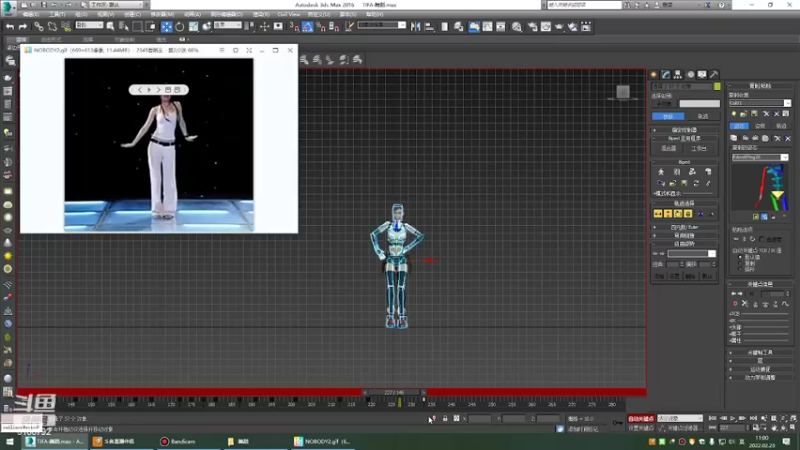The height and width of the screenshot is (450, 800).
Task: Open Render Setup icon
Action: tap(532, 27)
